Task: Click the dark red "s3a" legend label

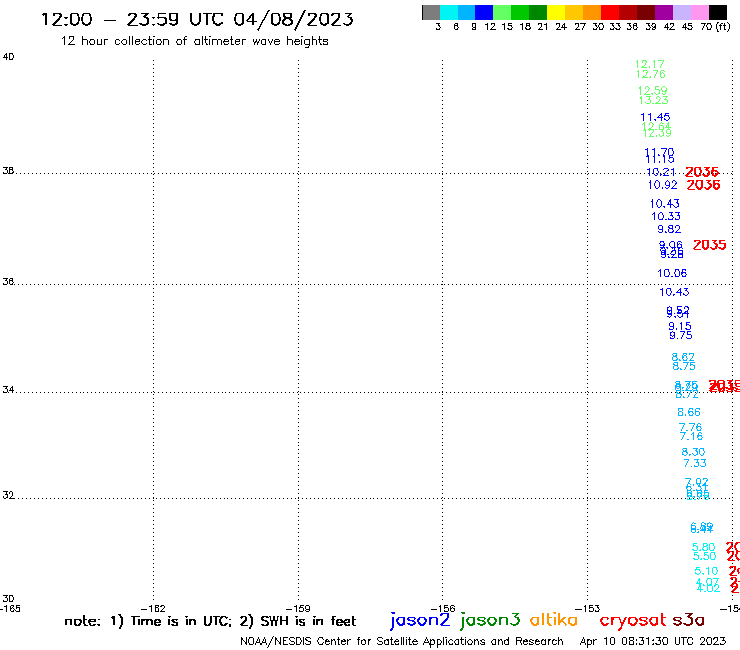Action: point(688,620)
